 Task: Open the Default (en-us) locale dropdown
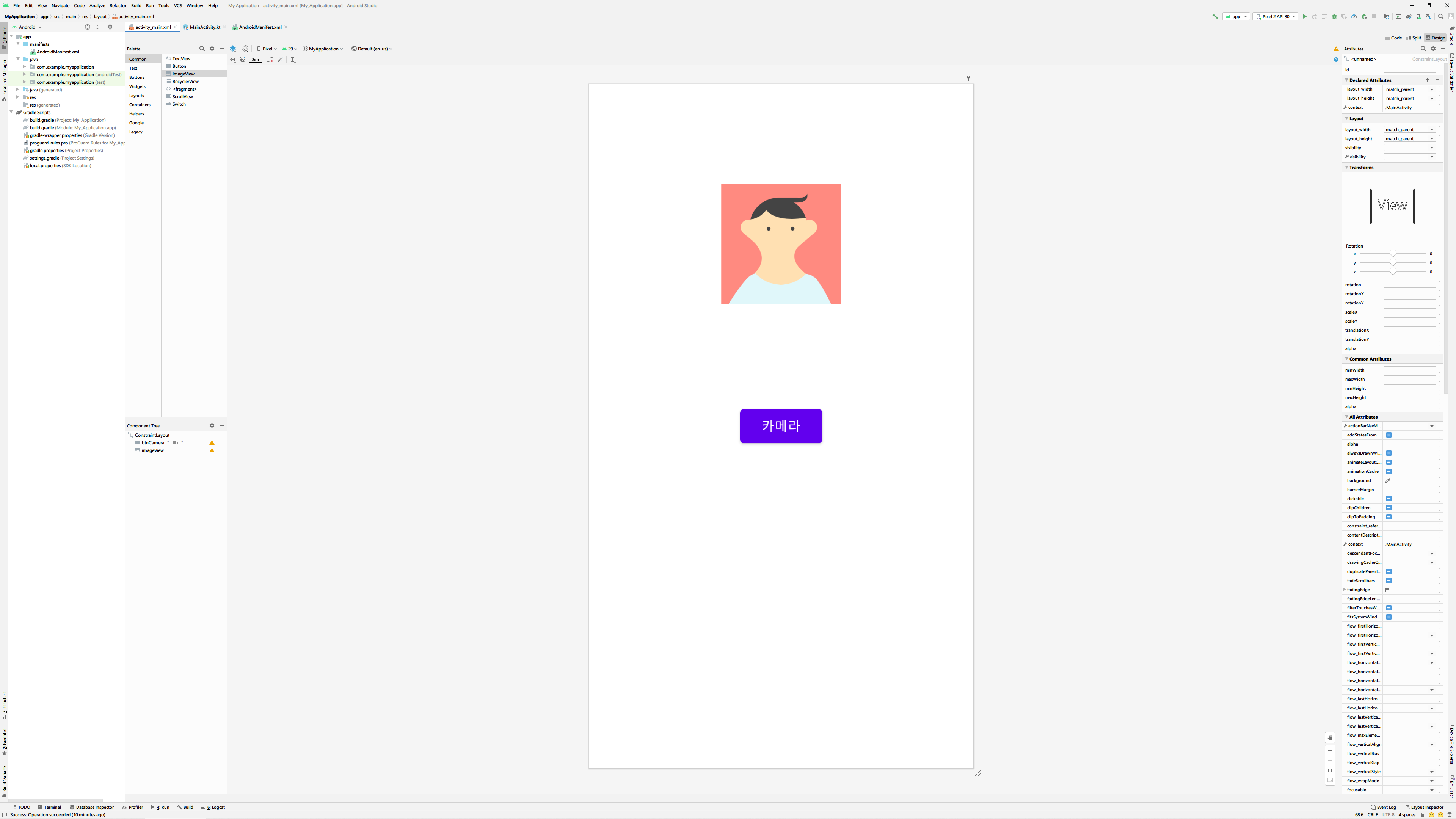tap(372, 49)
